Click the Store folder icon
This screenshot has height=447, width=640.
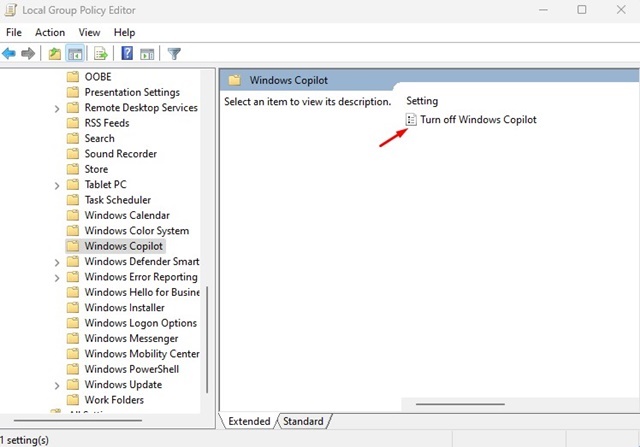(x=73, y=169)
